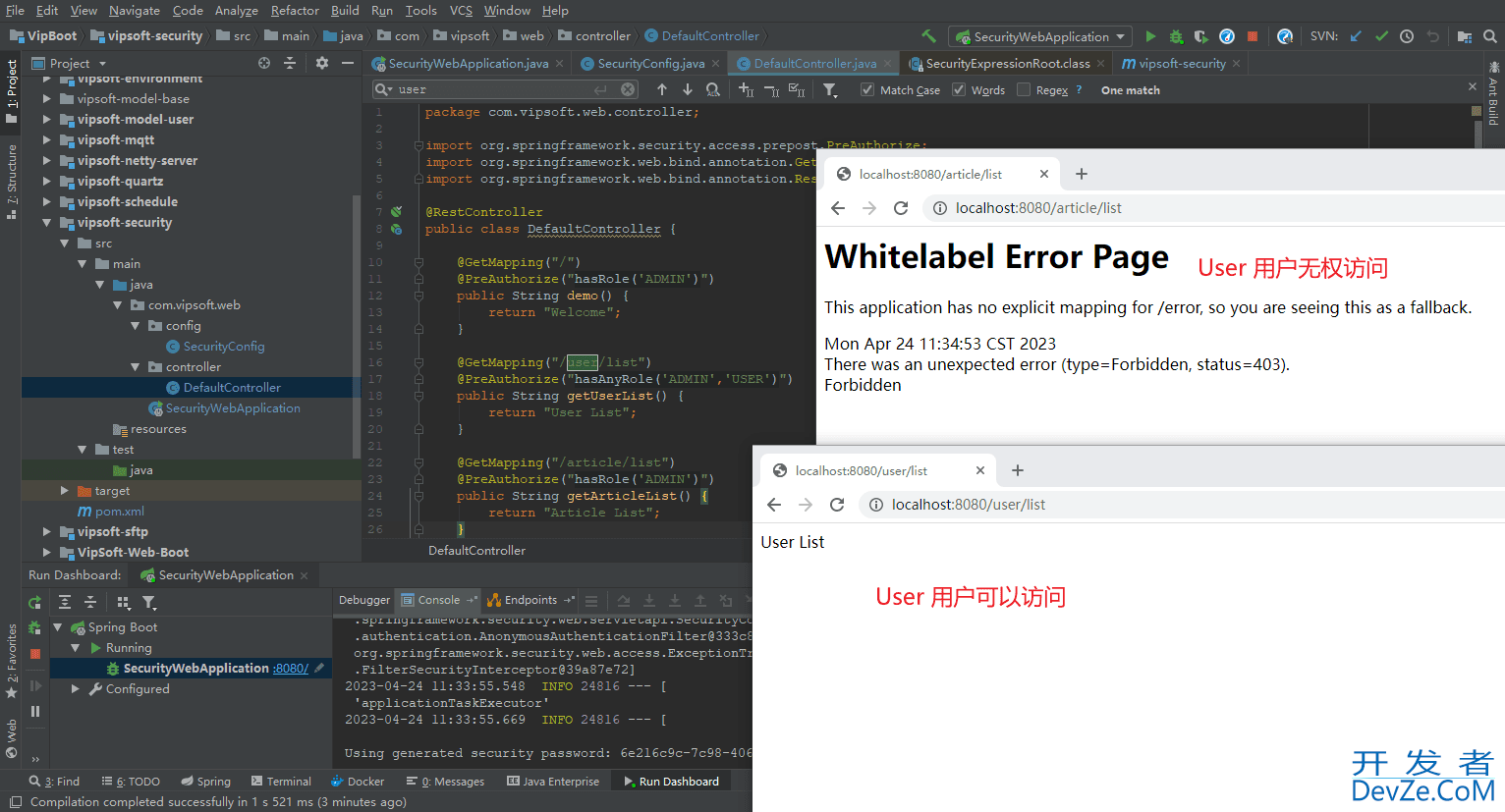
Task: Stop the running application via red square
Action: [1252, 36]
